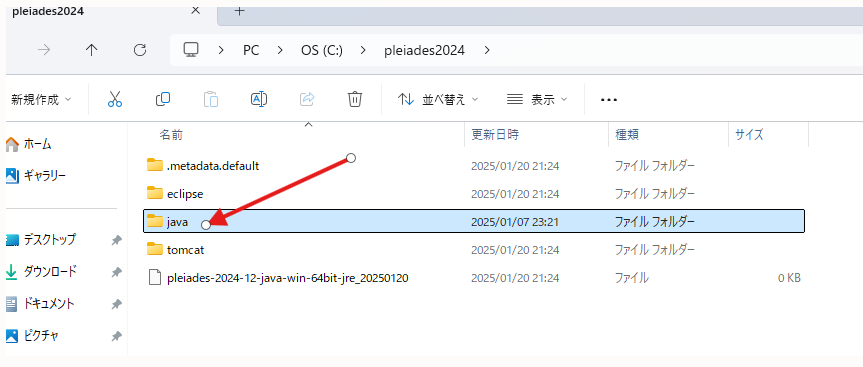Click the eclipse folder icon

(x=155, y=193)
